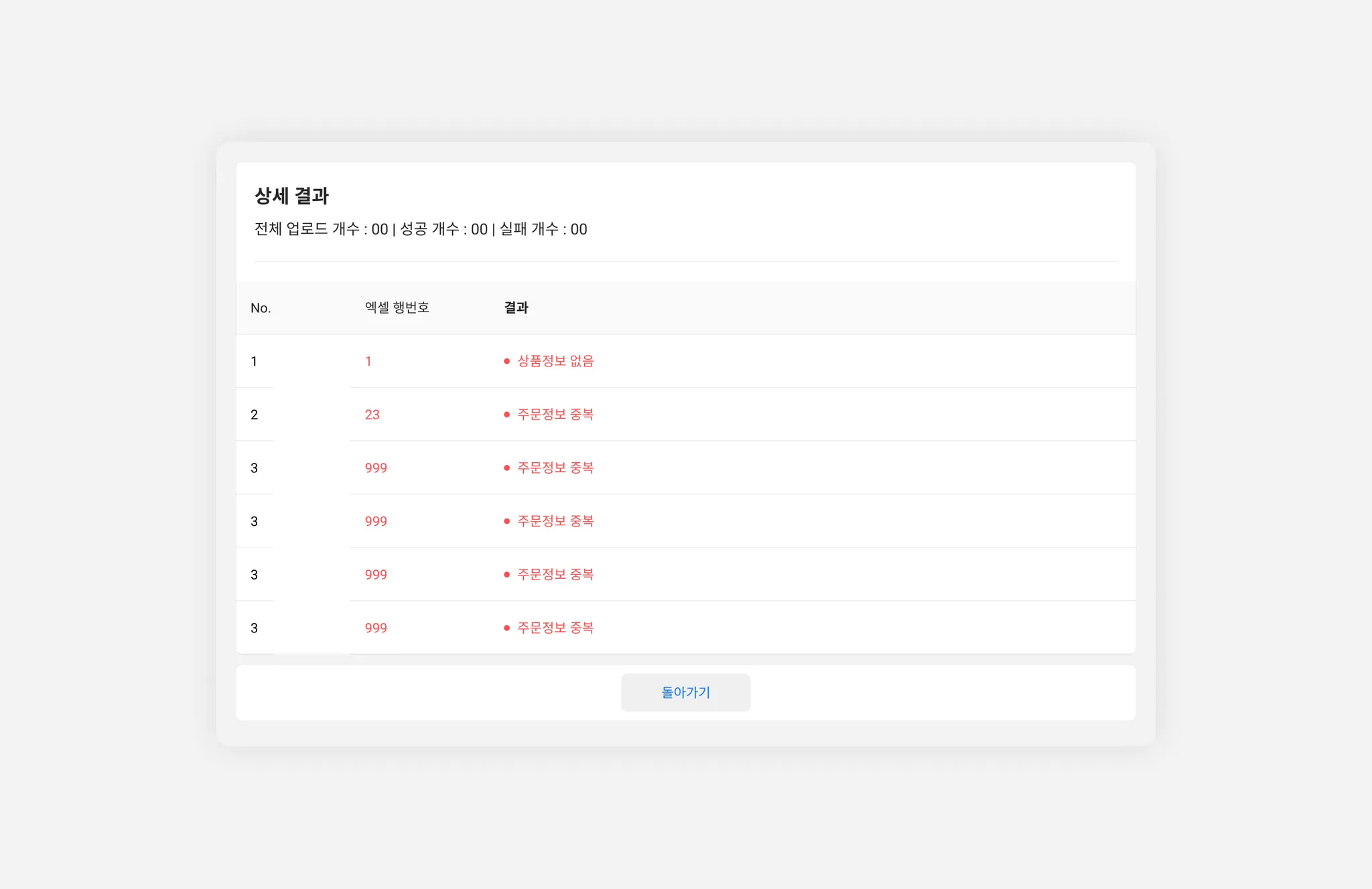Click the red Excel row number 1
1372x889 pixels.
pyautogui.click(x=368, y=361)
